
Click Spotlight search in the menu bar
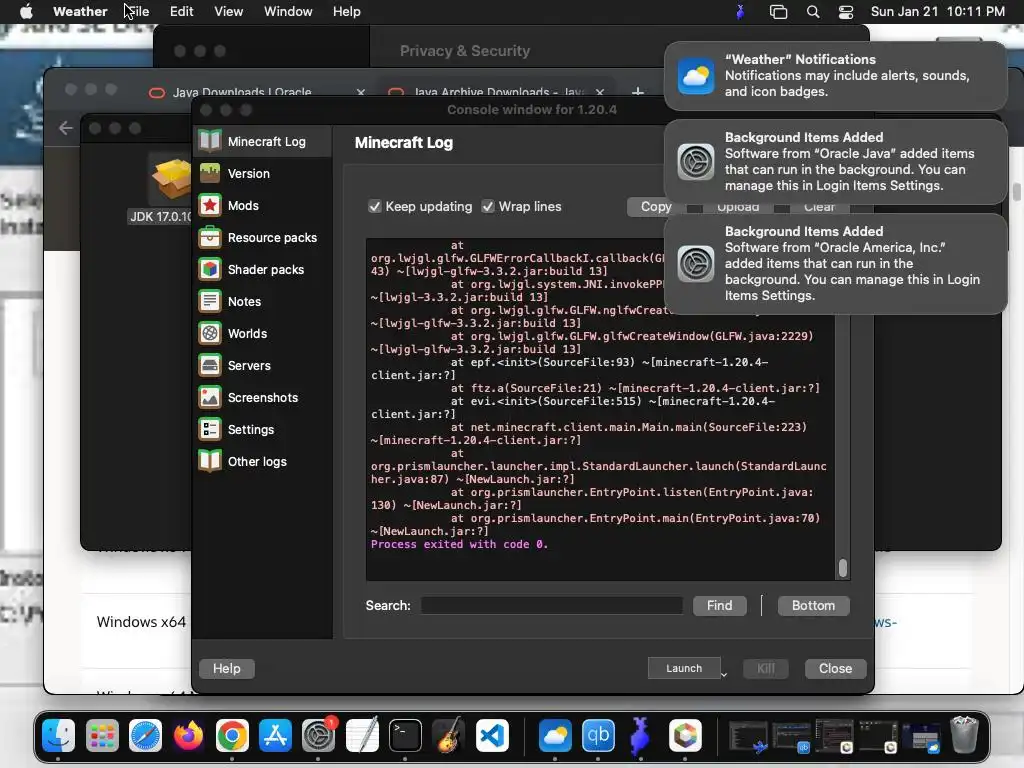pyautogui.click(x=812, y=12)
